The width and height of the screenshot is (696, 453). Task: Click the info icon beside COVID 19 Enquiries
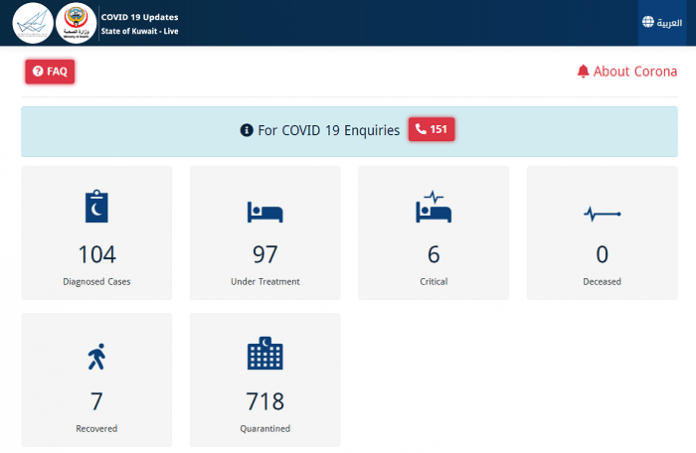[246, 130]
